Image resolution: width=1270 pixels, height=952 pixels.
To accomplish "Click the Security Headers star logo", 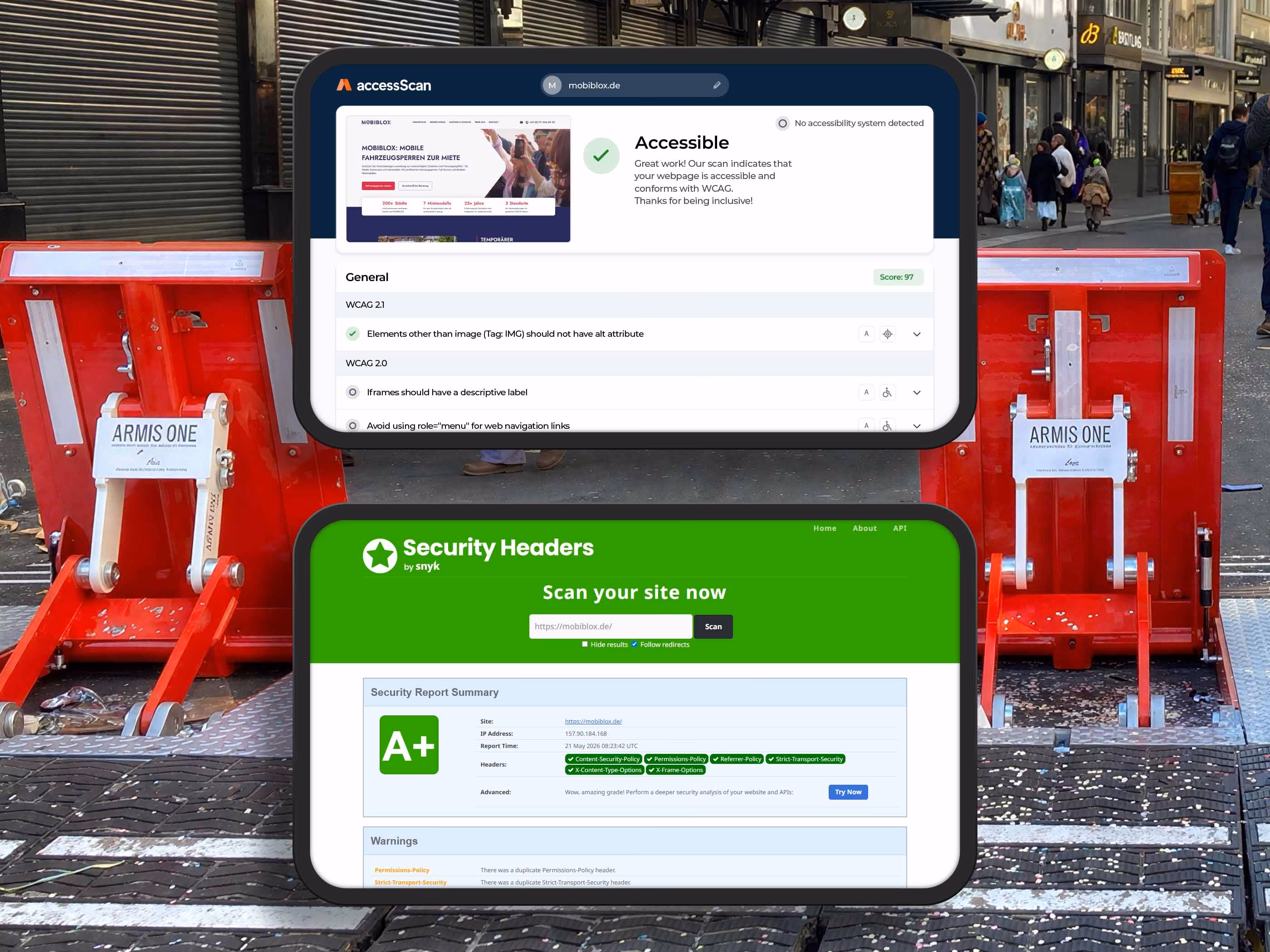I will pos(380,555).
